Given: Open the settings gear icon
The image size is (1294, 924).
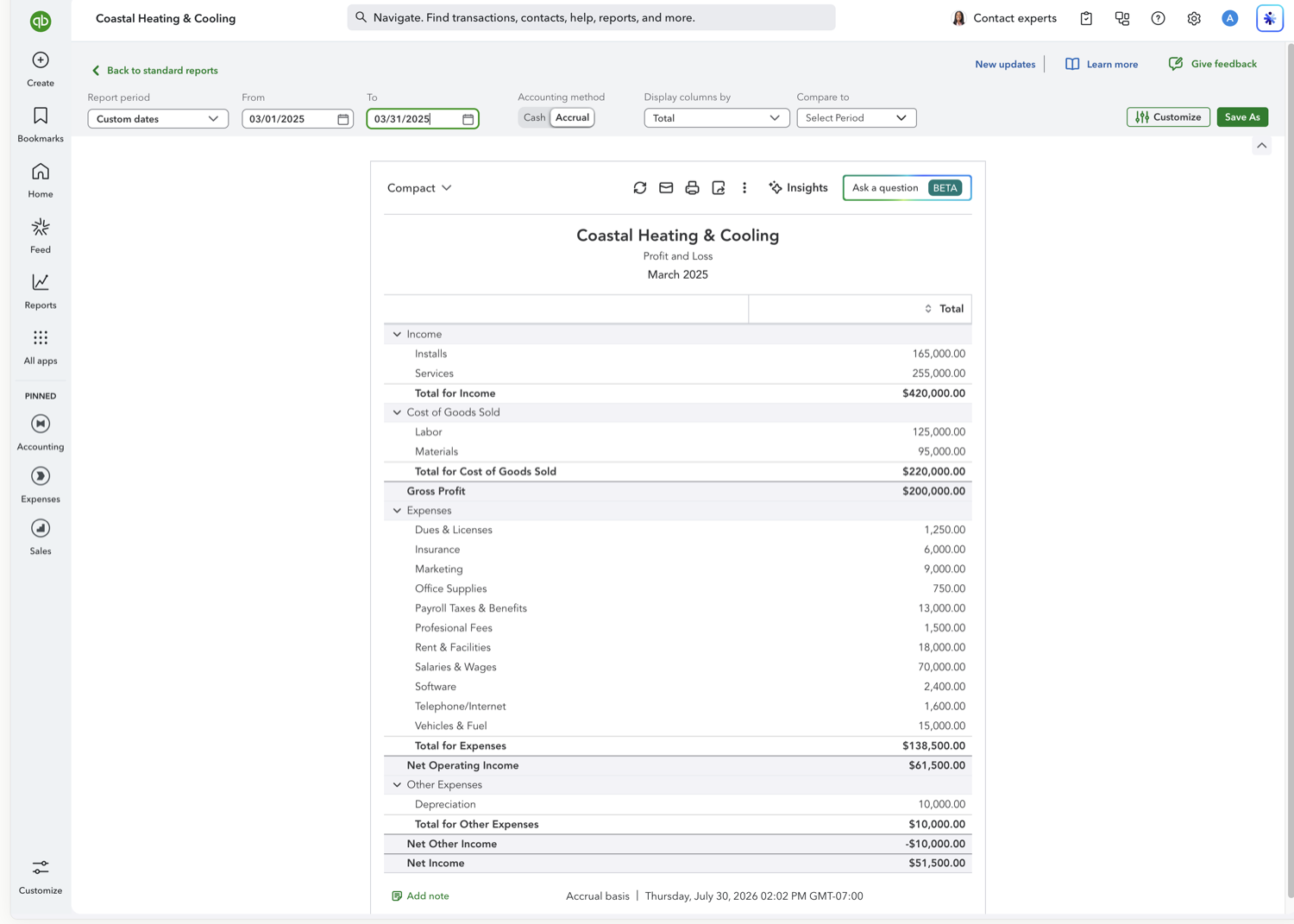Looking at the screenshot, I should [1194, 18].
